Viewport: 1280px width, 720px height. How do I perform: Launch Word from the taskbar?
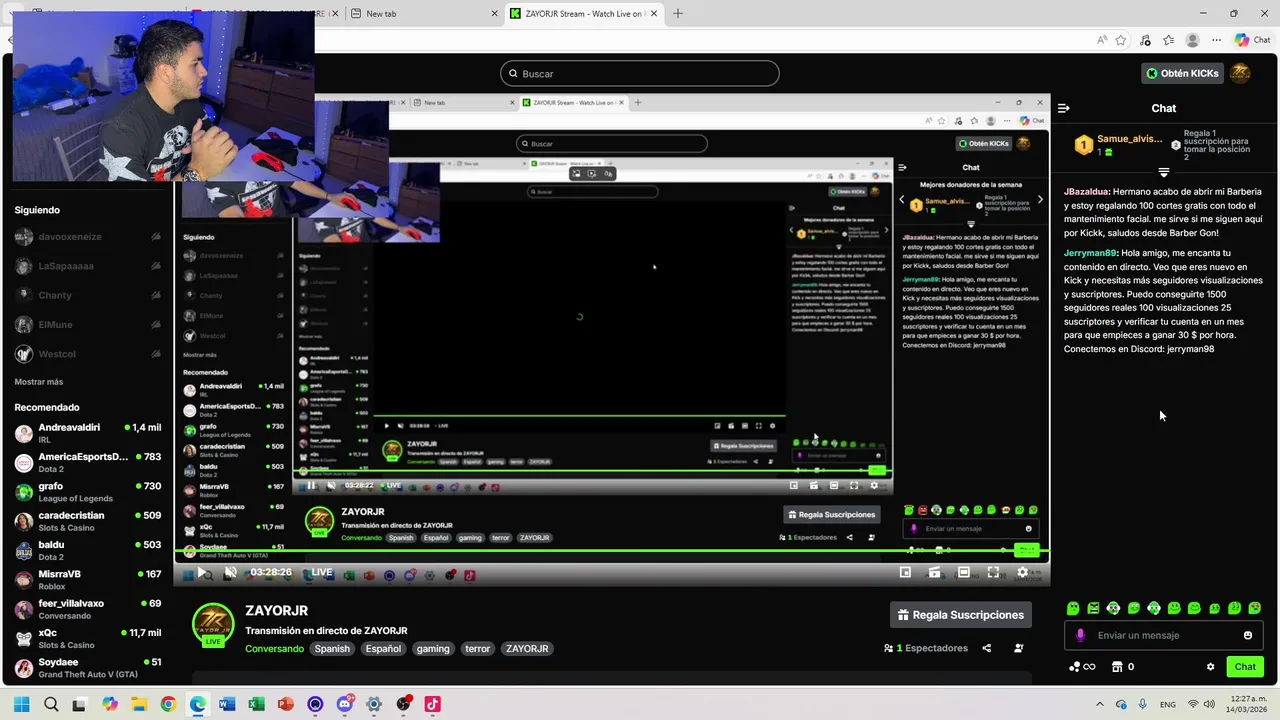coord(226,704)
